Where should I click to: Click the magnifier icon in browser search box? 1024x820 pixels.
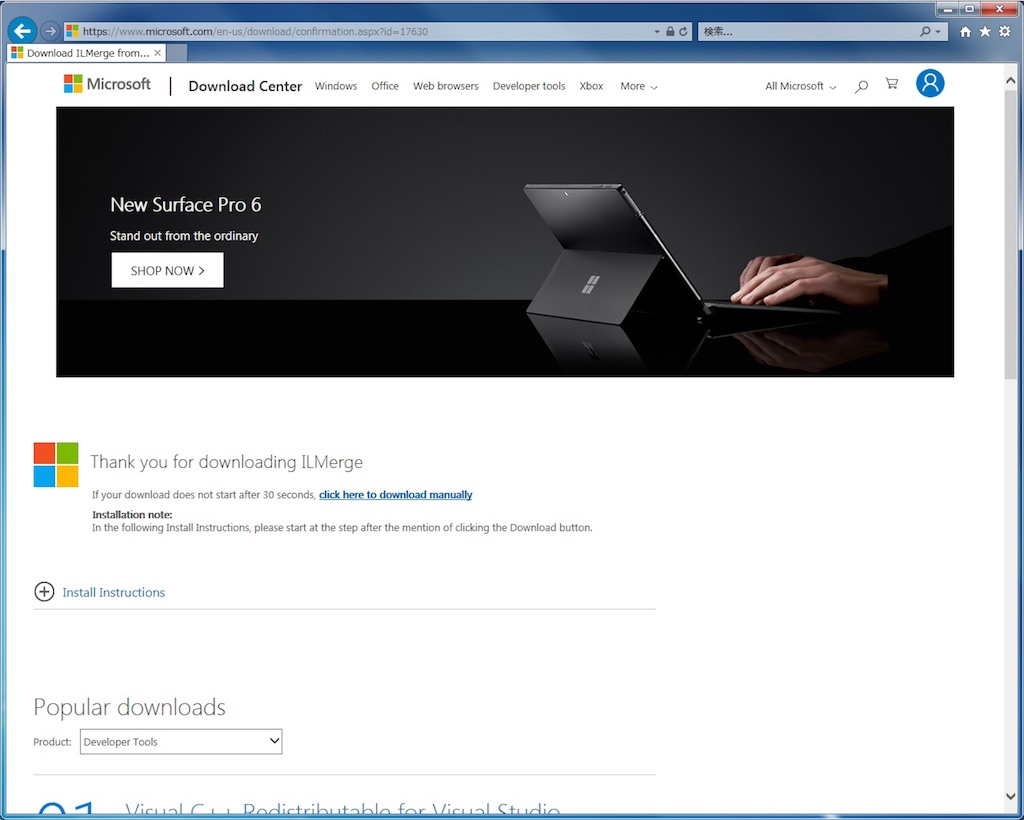925,31
